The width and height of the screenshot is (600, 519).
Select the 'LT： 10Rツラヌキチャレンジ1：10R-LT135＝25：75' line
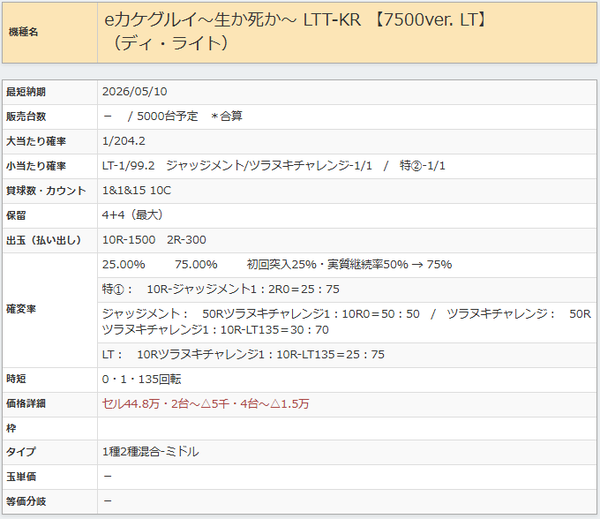tap(243, 355)
